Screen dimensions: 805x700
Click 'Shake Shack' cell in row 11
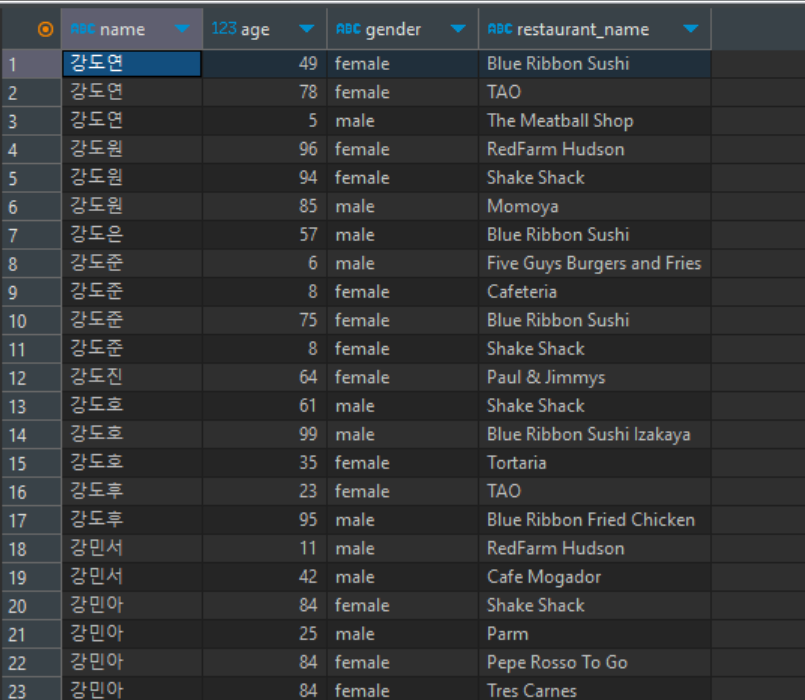(595, 349)
